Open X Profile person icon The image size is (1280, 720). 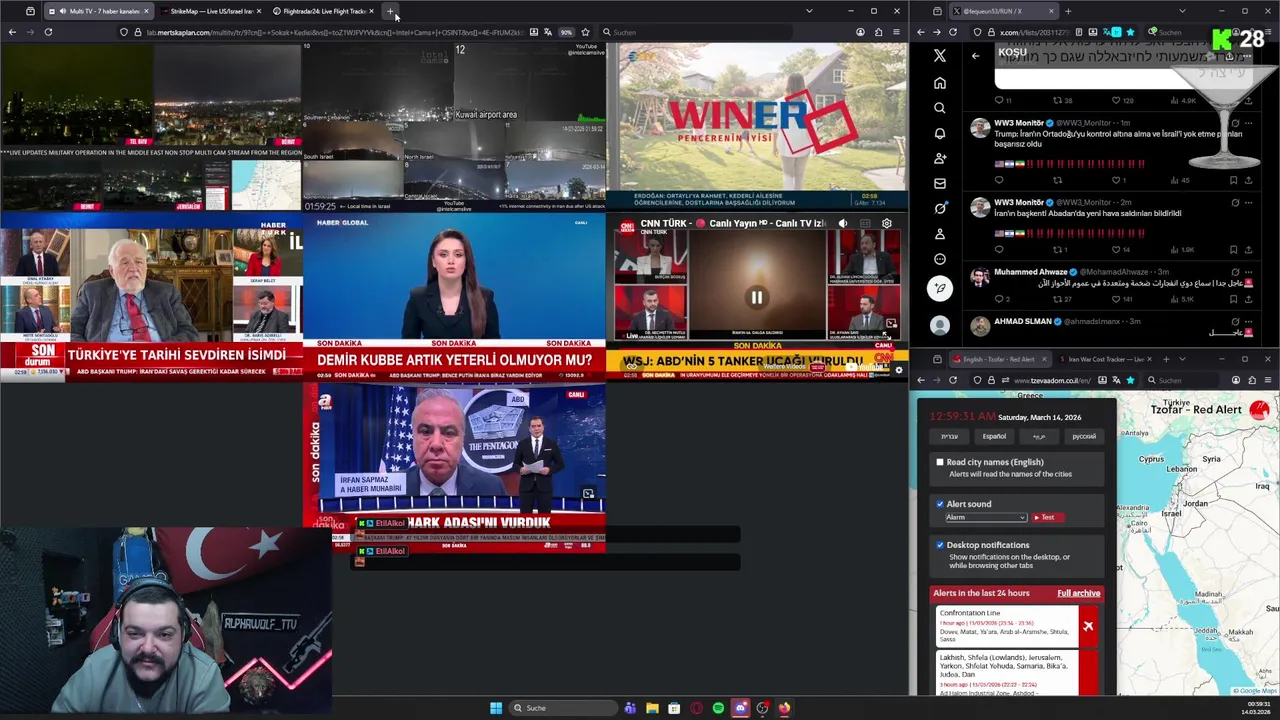point(939,234)
